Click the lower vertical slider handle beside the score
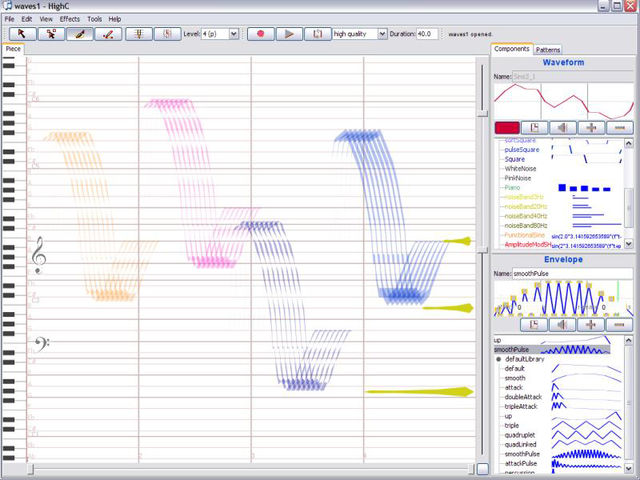 click(x=482, y=249)
